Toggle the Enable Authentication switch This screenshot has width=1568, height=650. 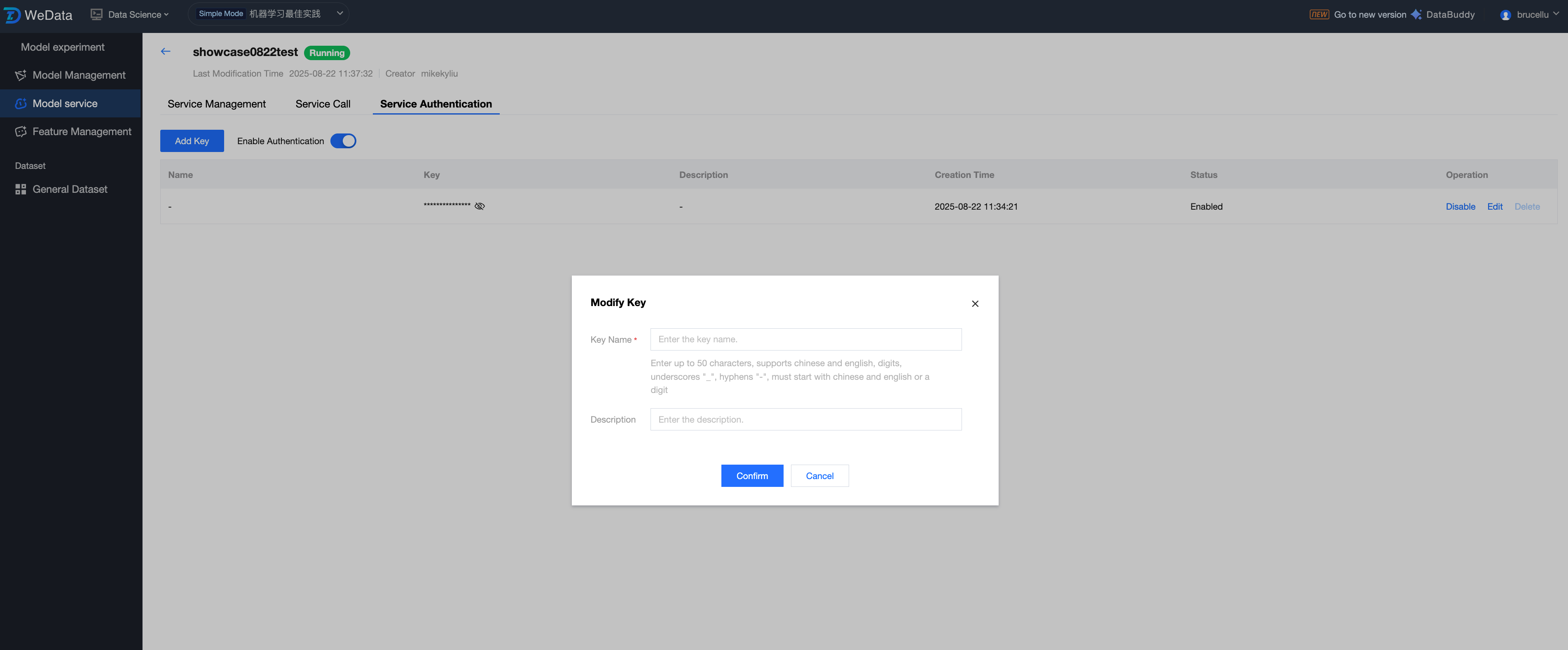point(343,141)
